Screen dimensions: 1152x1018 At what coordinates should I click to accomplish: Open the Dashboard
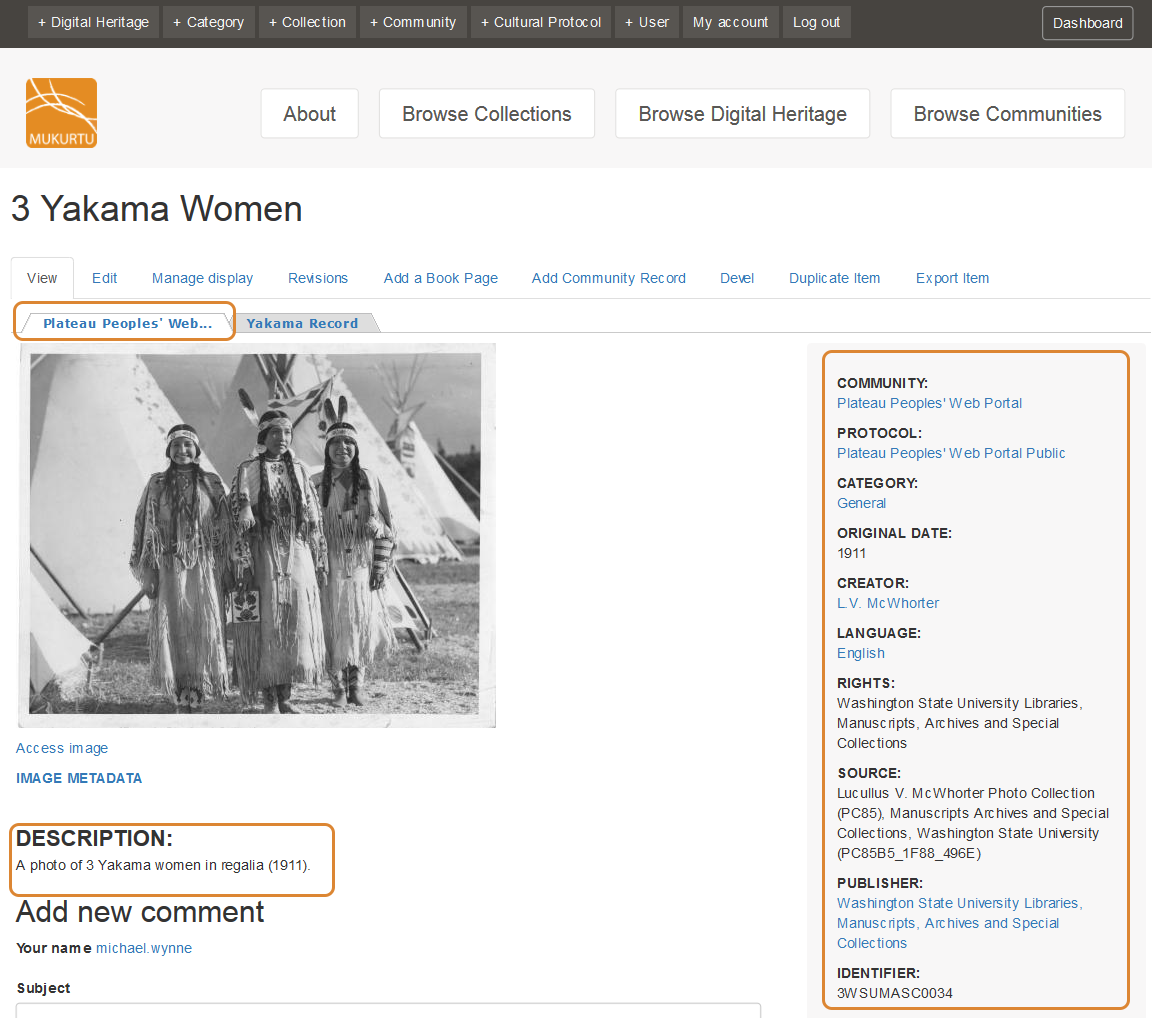(x=1087, y=23)
